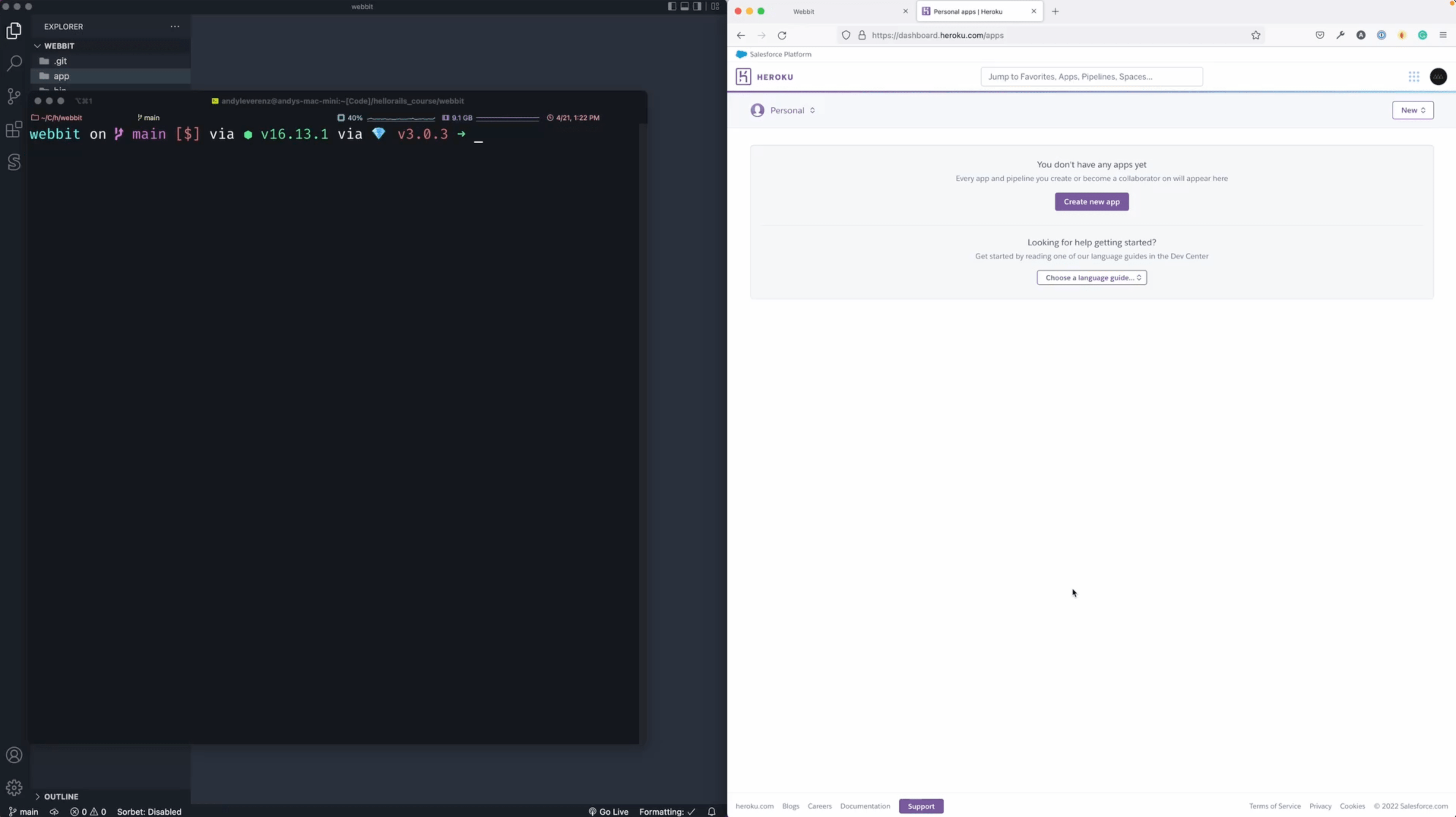
Task: Expand the OUTLINE section
Action: point(57,796)
